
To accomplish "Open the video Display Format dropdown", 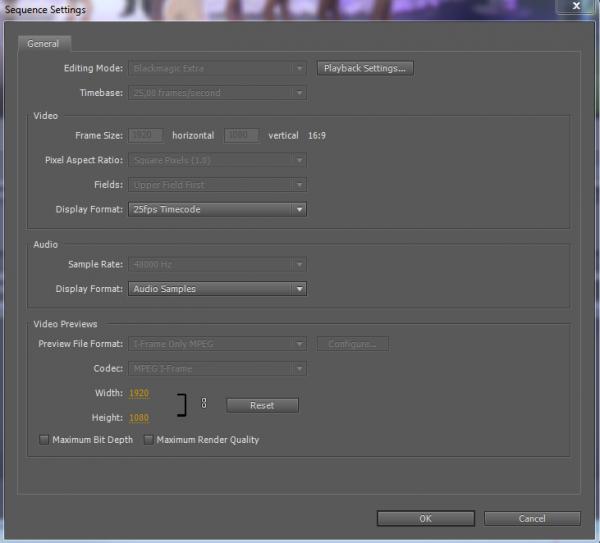I will (x=217, y=210).
